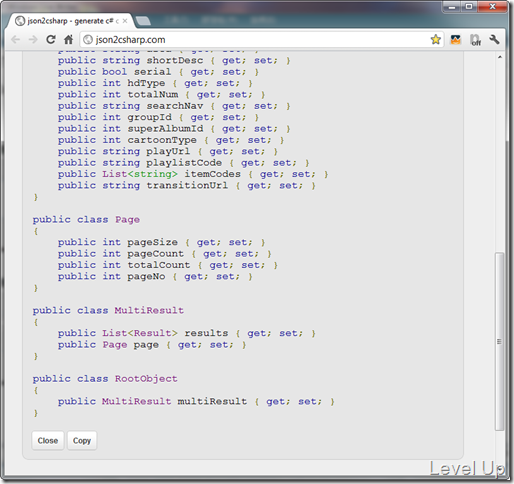
Task: Click the List<Result> results line
Action: pyautogui.click(x=187, y=333)
